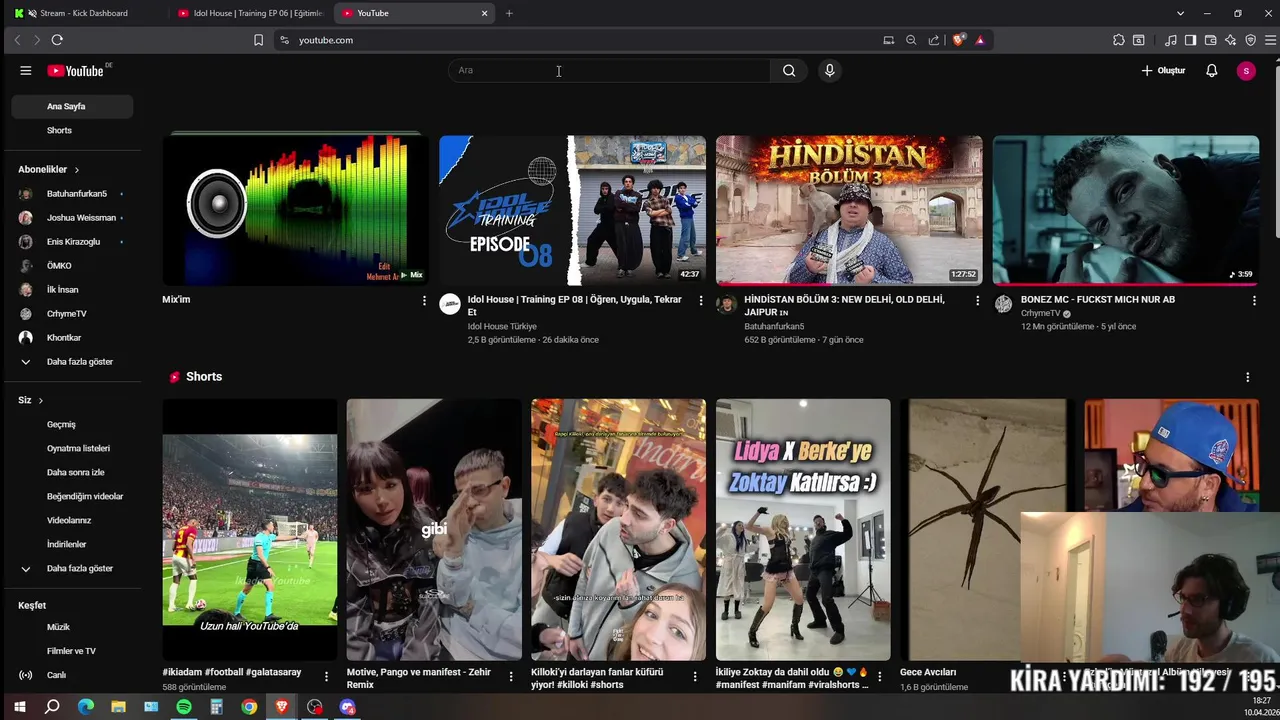Open Spotify from the taskbar
1280x720 pixels.
(184, 707)
